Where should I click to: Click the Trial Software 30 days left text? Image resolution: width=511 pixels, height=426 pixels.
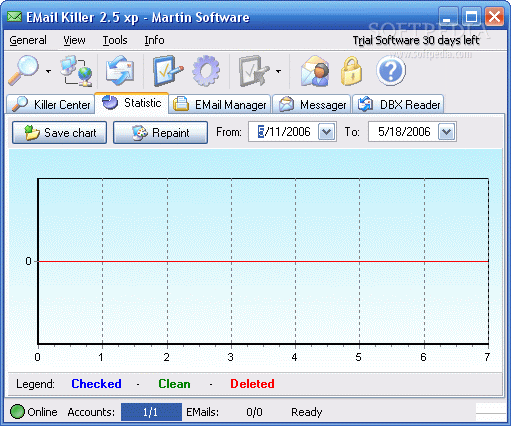(x=416, y=40)
